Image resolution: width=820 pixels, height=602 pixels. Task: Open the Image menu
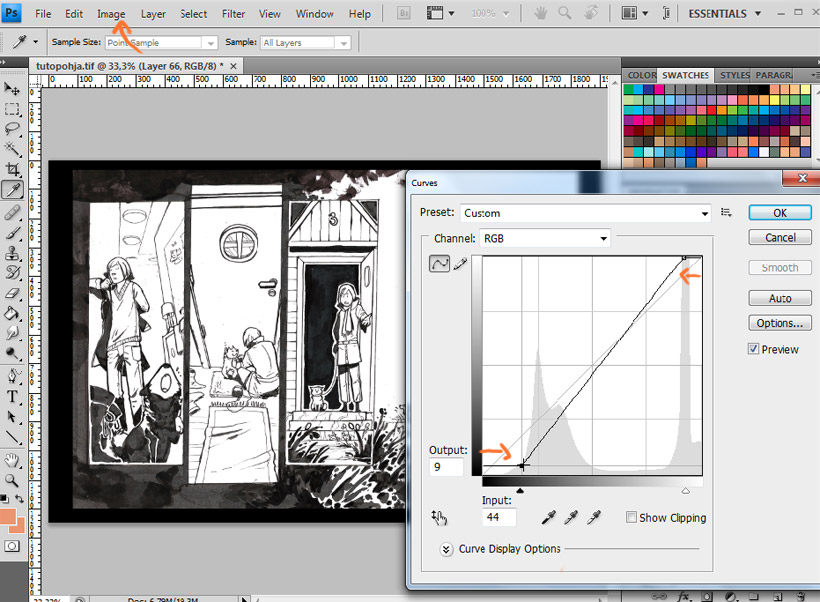[111, 14]
